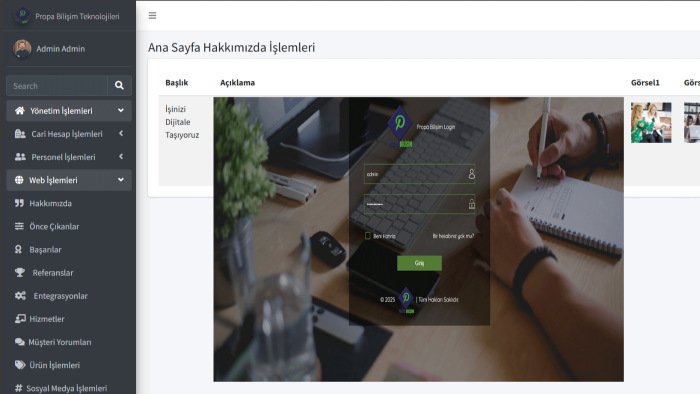
Task: Click the Cari Hesap İşlemleri building icon
Action: pos(20,133)
